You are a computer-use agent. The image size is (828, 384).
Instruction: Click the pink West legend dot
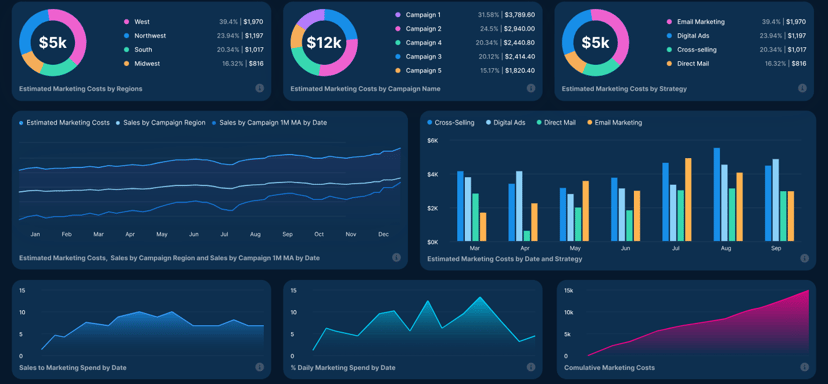pos(126,22)
